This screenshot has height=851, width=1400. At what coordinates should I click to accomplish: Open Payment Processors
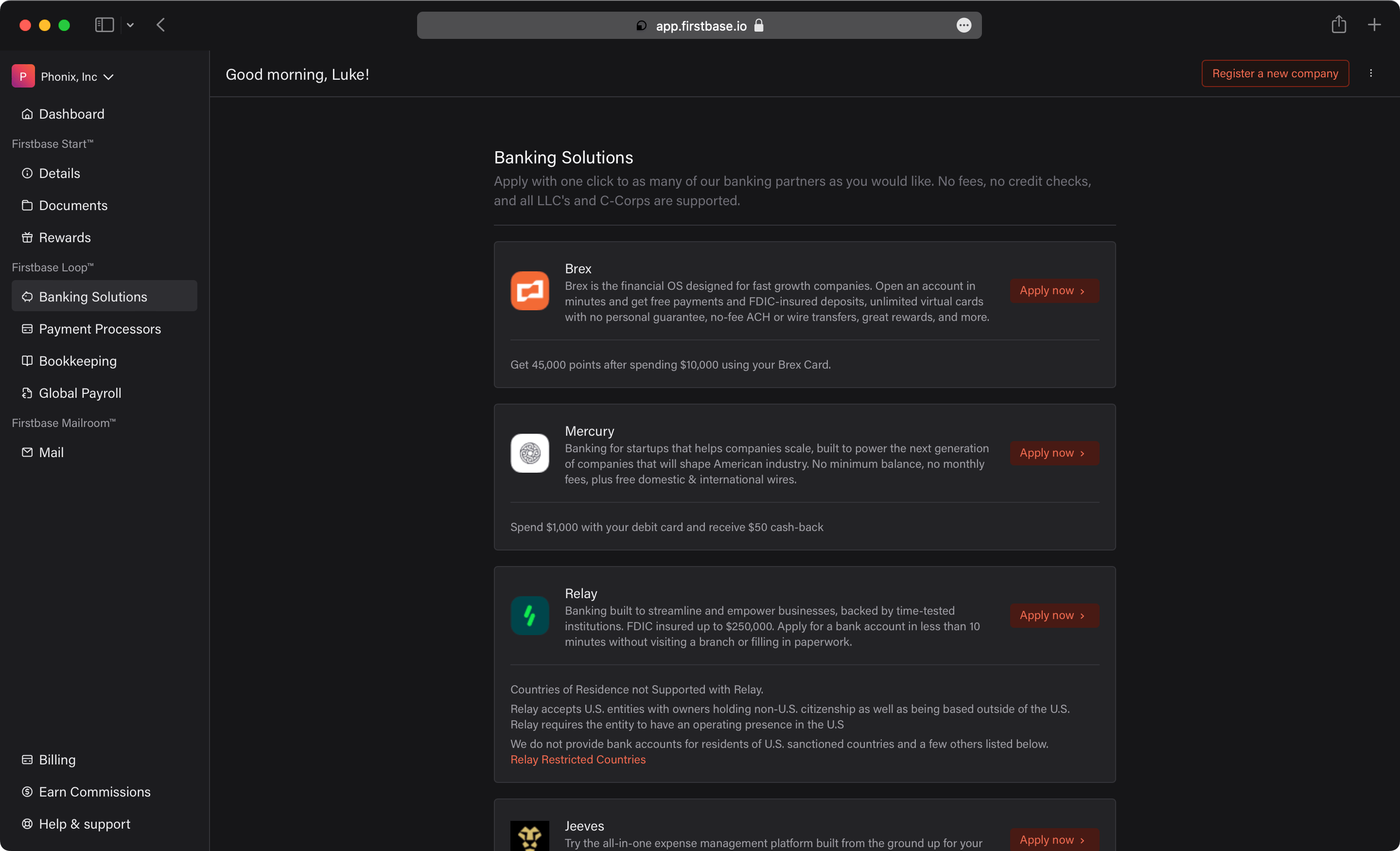(x=104, y=329)
